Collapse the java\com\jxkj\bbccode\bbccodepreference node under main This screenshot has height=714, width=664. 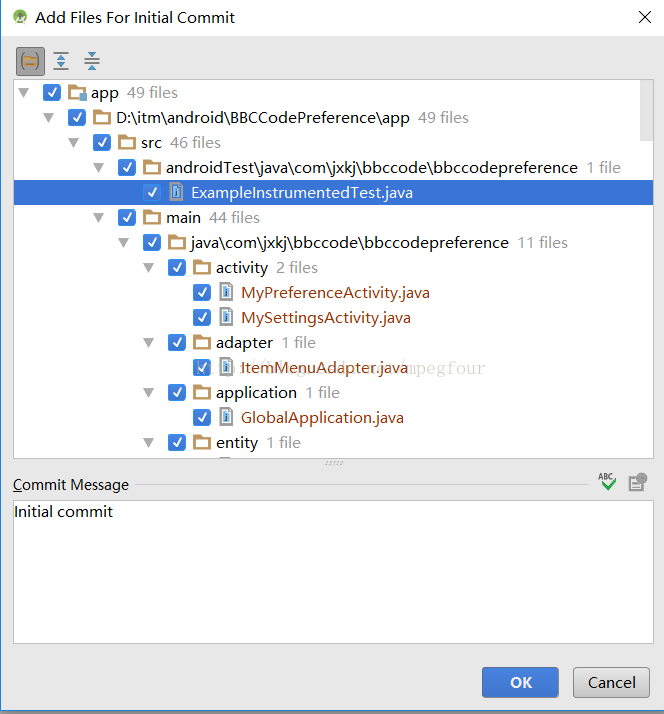[x=124, y=243]
